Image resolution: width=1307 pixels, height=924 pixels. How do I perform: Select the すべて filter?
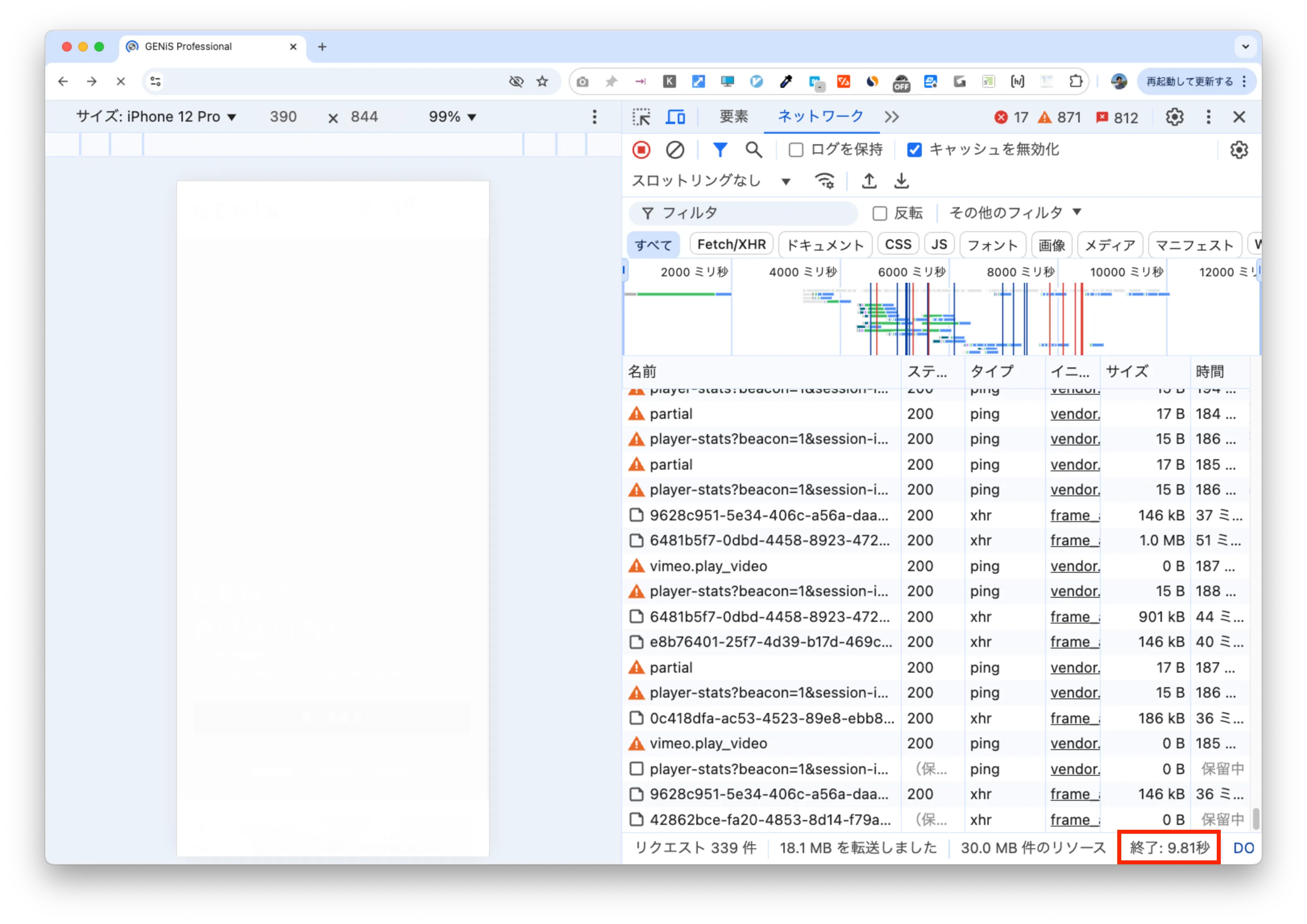(653, 244)
